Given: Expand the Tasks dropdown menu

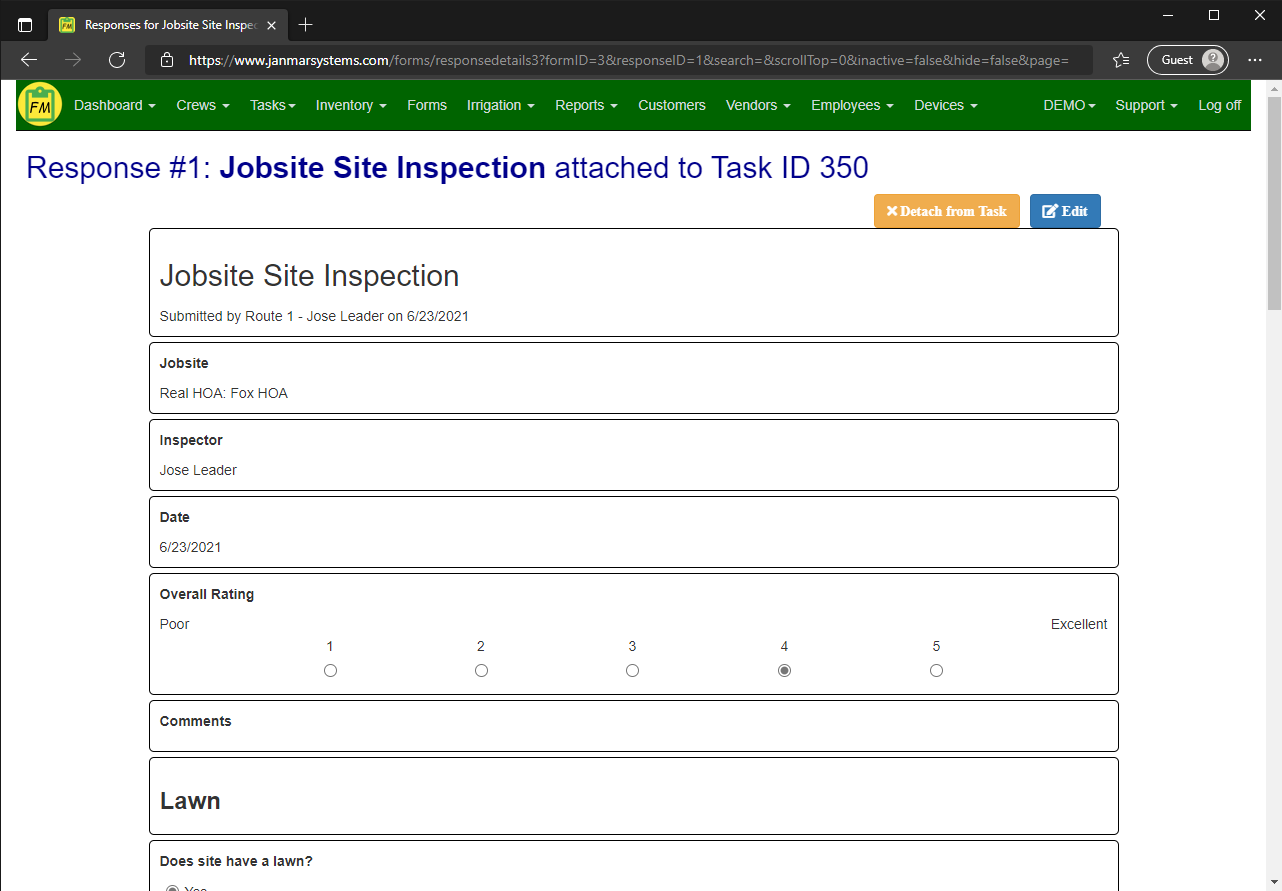Looking at the screenshot, I should click(273, 105).
